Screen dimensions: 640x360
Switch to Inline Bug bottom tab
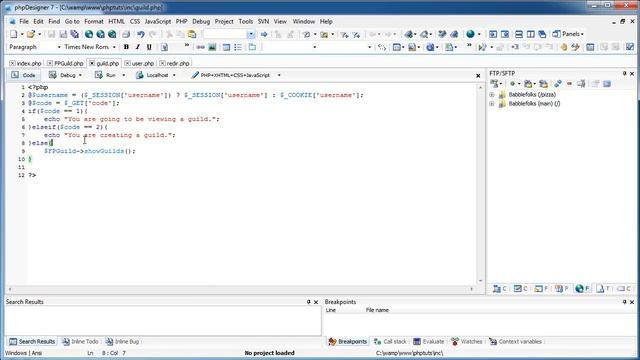(x=122, y=342)
